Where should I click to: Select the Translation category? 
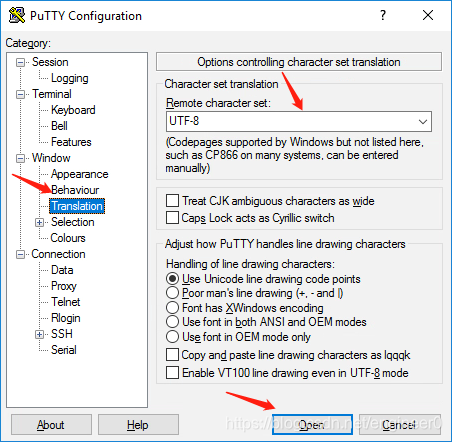(x=77, y=206)
